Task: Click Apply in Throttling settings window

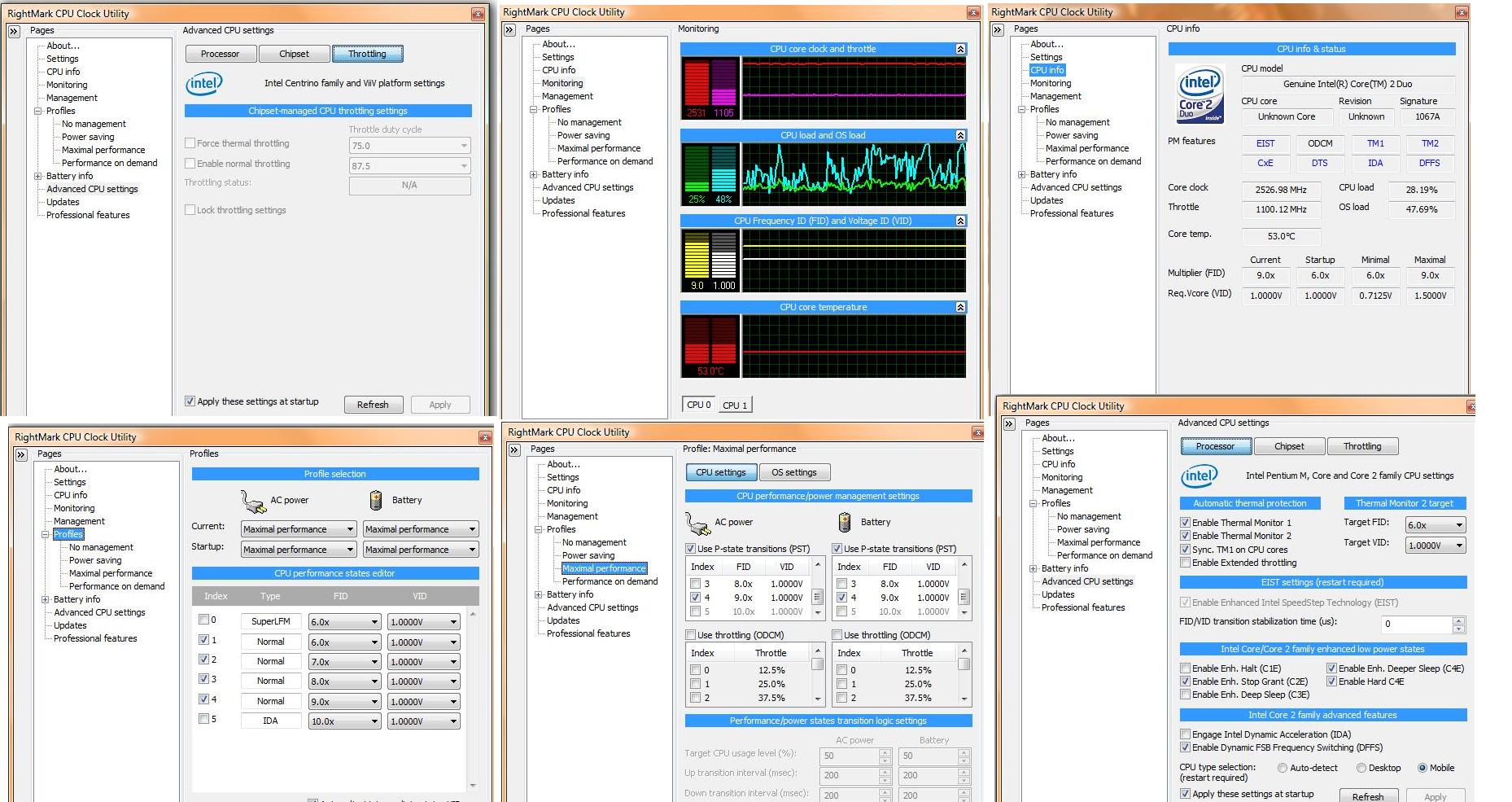Action: coord(440,405)
